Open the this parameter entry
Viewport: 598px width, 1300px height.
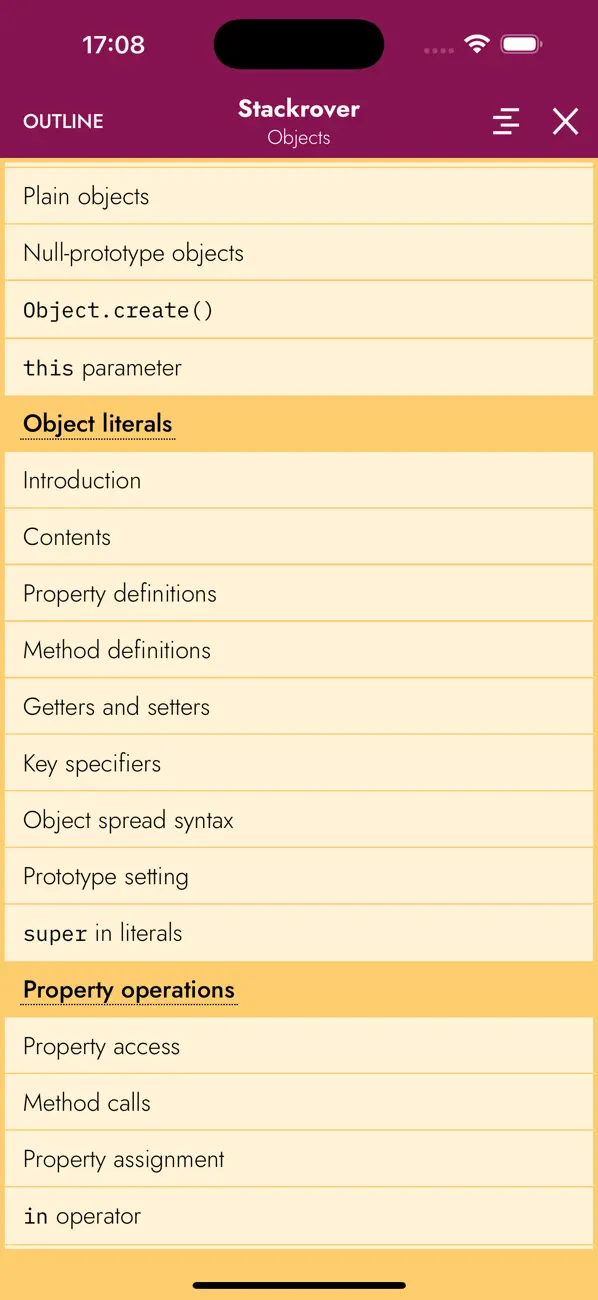(x=102, y=367)
